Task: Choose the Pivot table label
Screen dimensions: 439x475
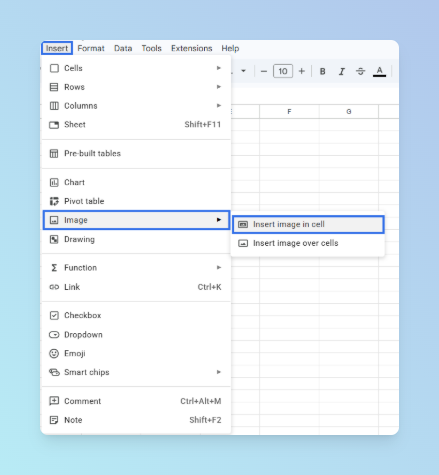Action: coord(84,201)
